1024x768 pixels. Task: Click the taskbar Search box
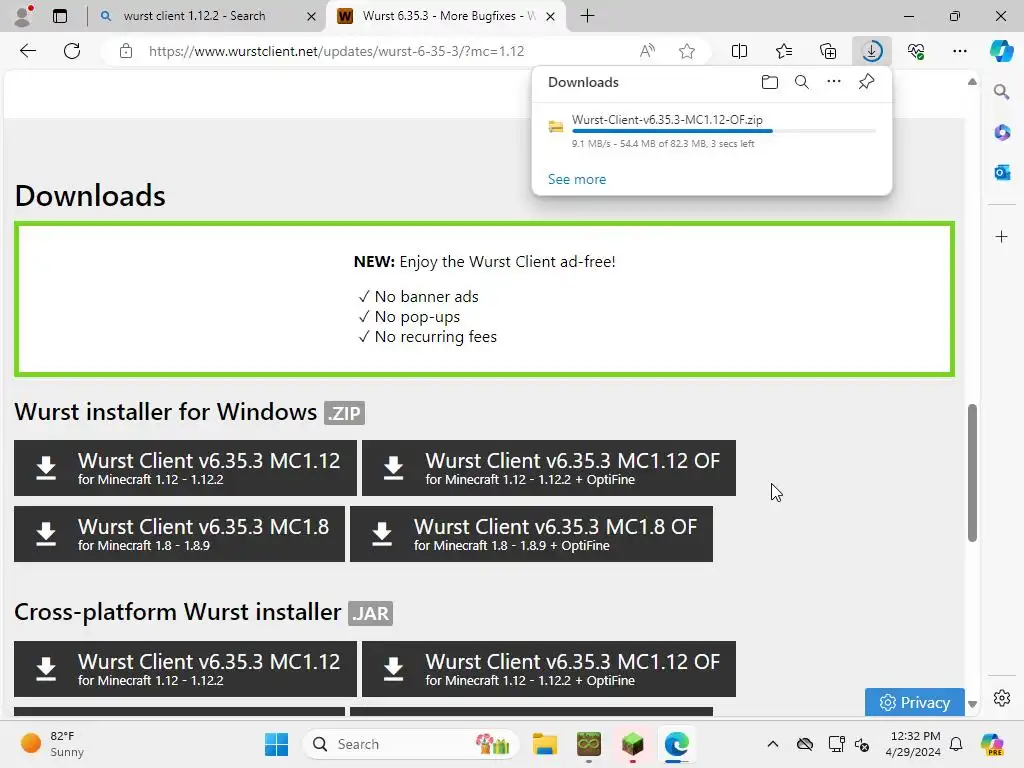(410, 744)
